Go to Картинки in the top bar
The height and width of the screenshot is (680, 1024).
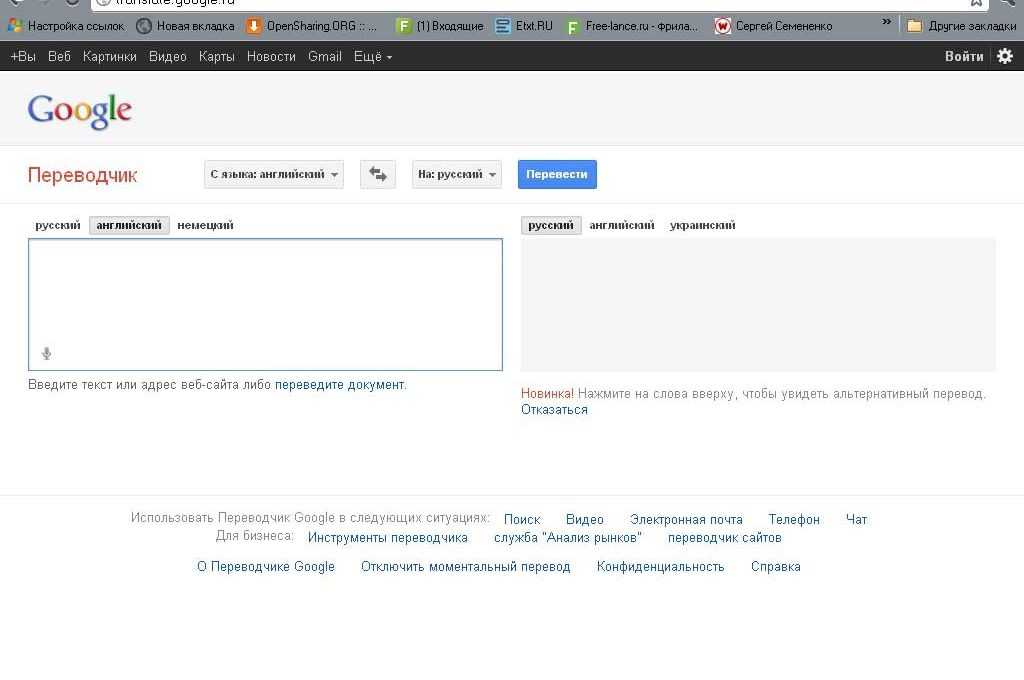(110, 56)
